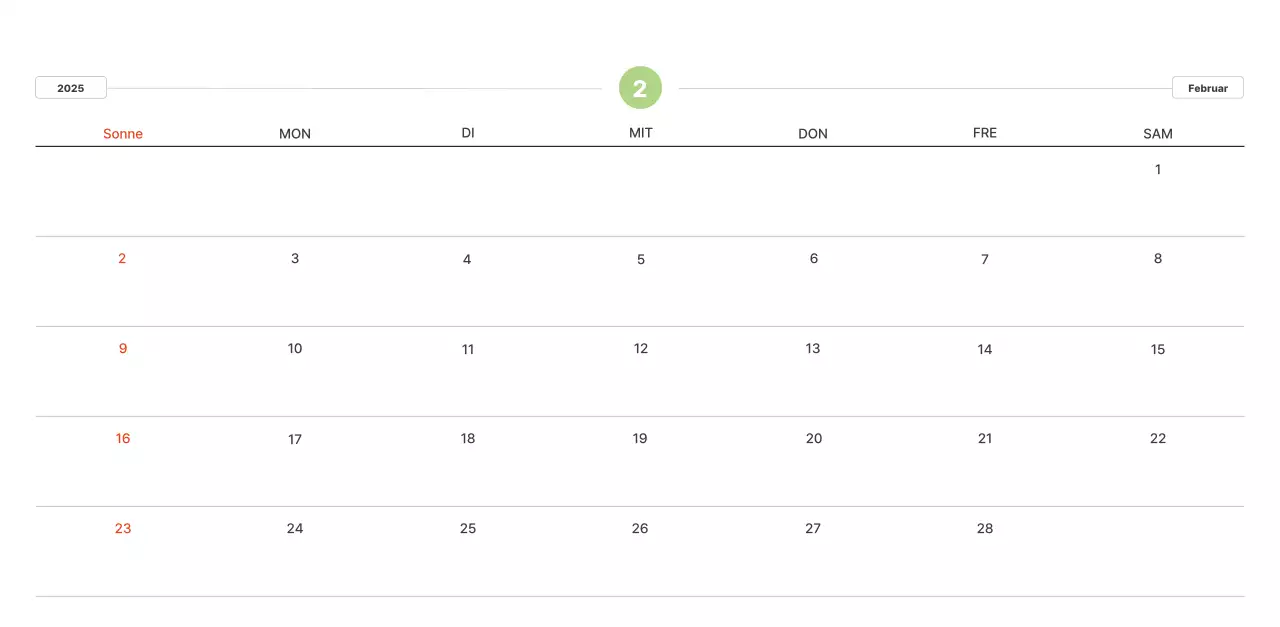The image size is (1280, 627).
Task: Pick Friday the 28th
Action: [x=985, y=528]
